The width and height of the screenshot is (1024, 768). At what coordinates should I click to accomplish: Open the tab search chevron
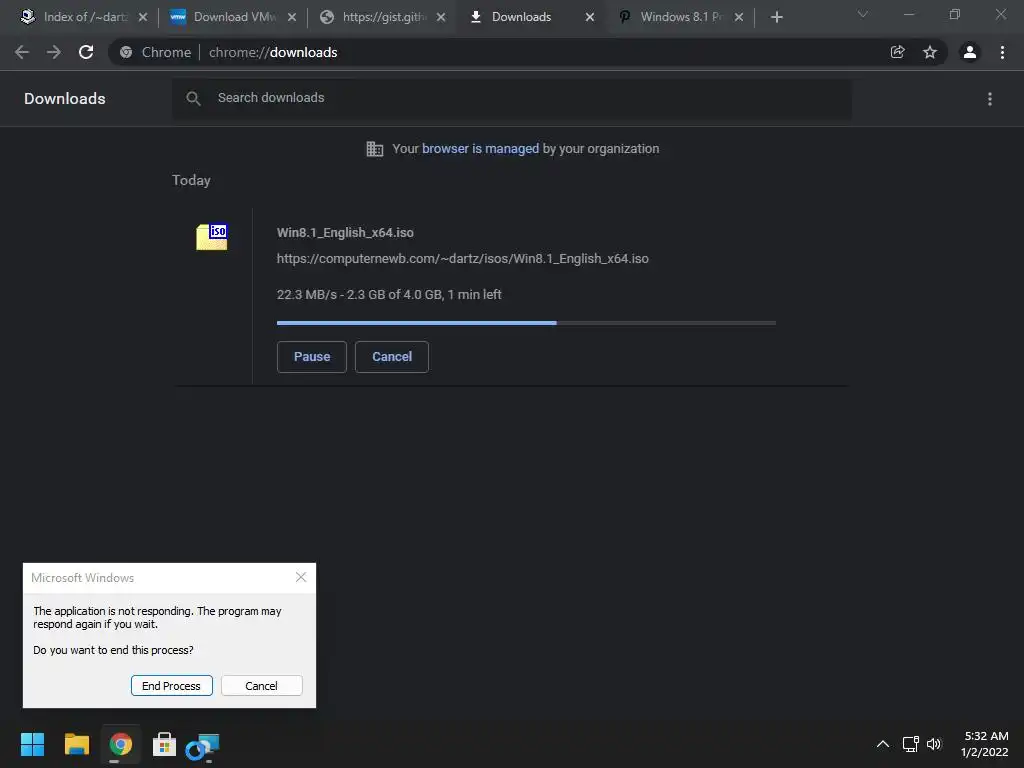pyautogui.click(x=863, y=14)
